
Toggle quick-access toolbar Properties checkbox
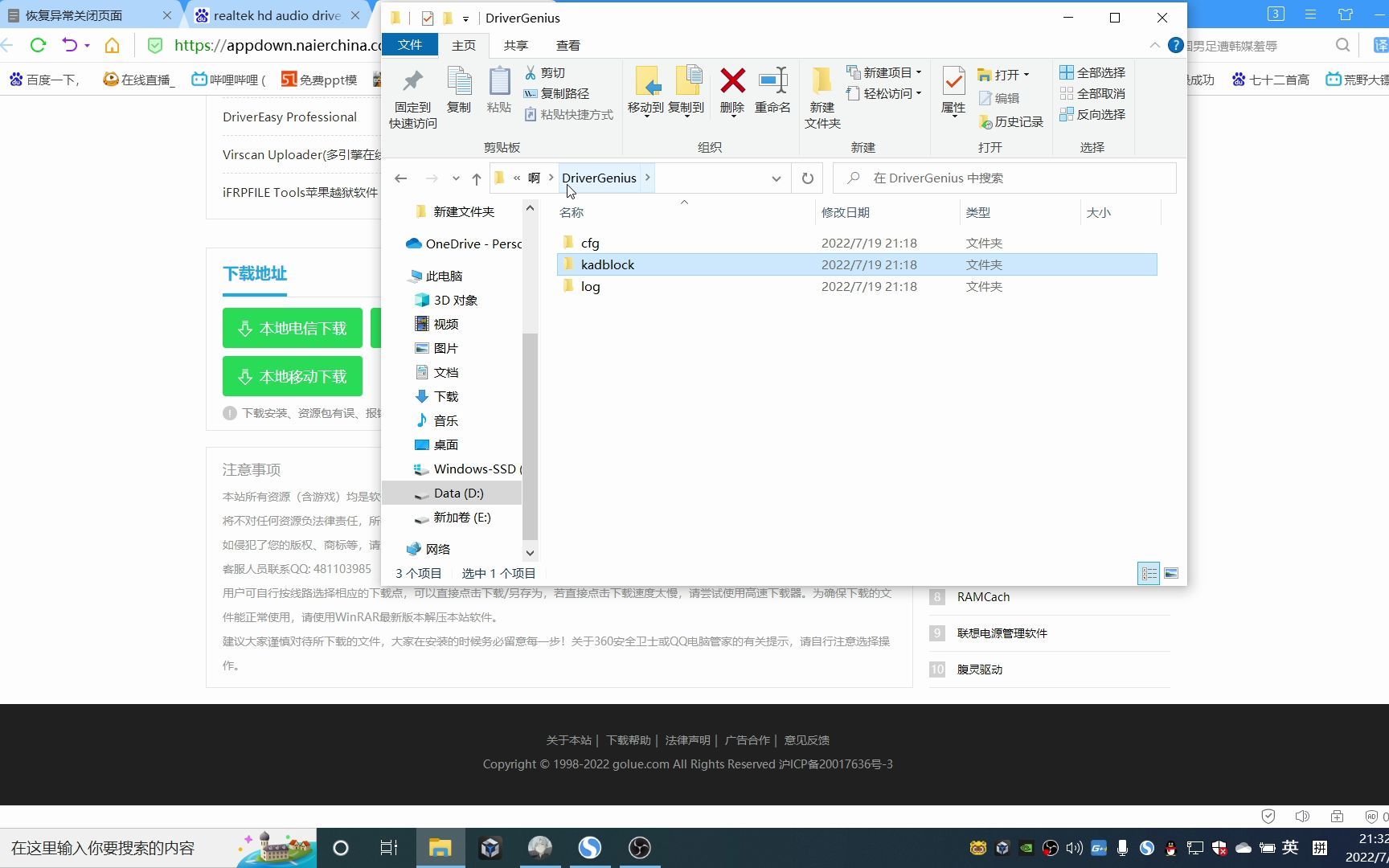(x=428, y=18)
